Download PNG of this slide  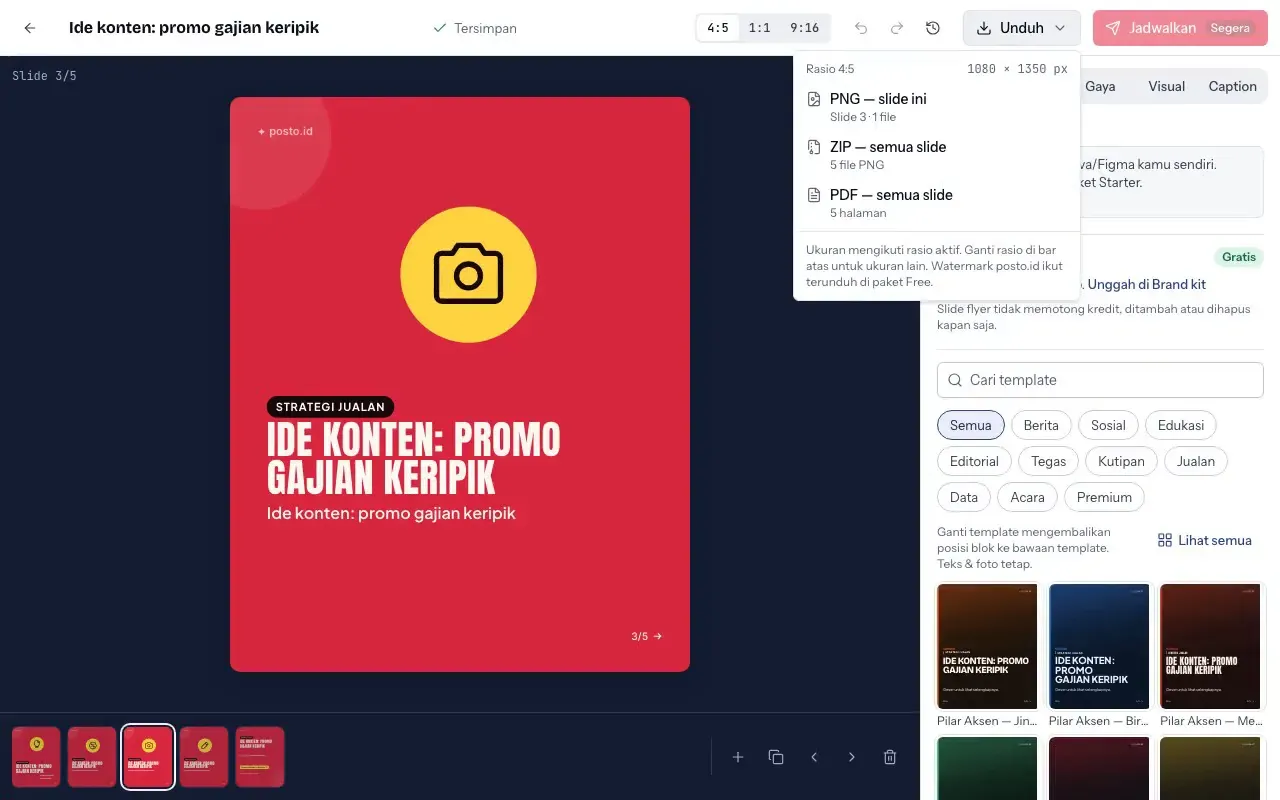(x=936, y=106)
